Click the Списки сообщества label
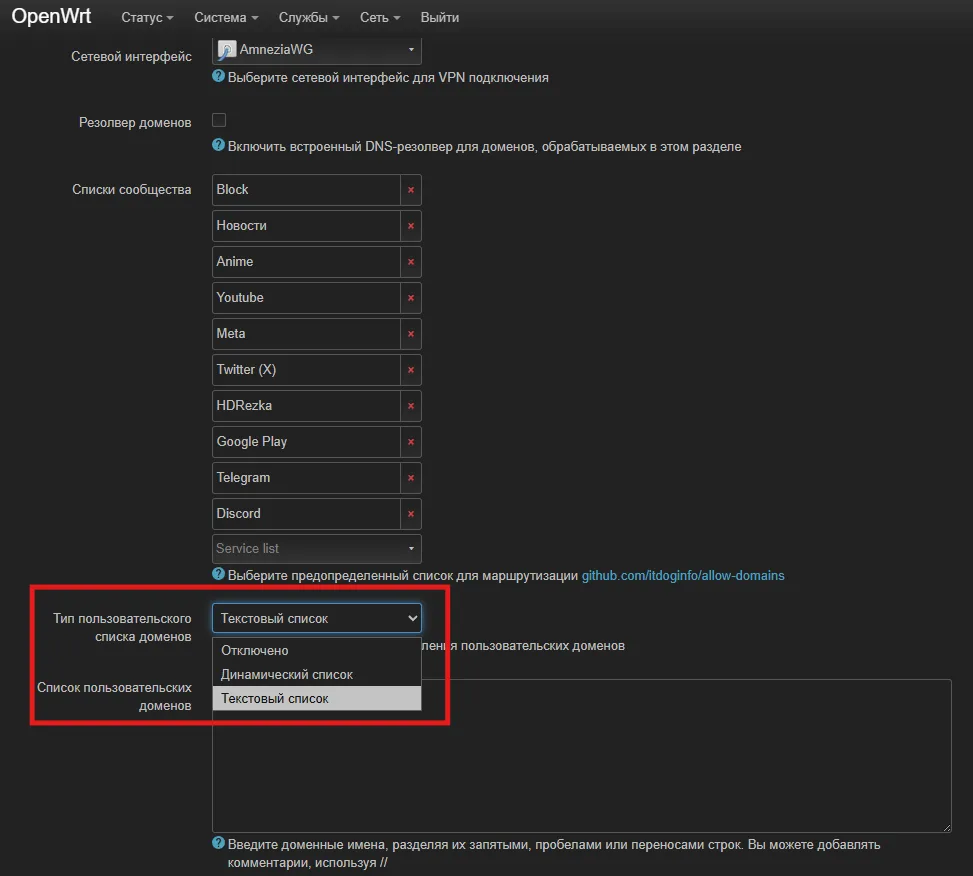The height and width of the screenshot is (876, 973). pyautogui.click(x=132, y=189)
